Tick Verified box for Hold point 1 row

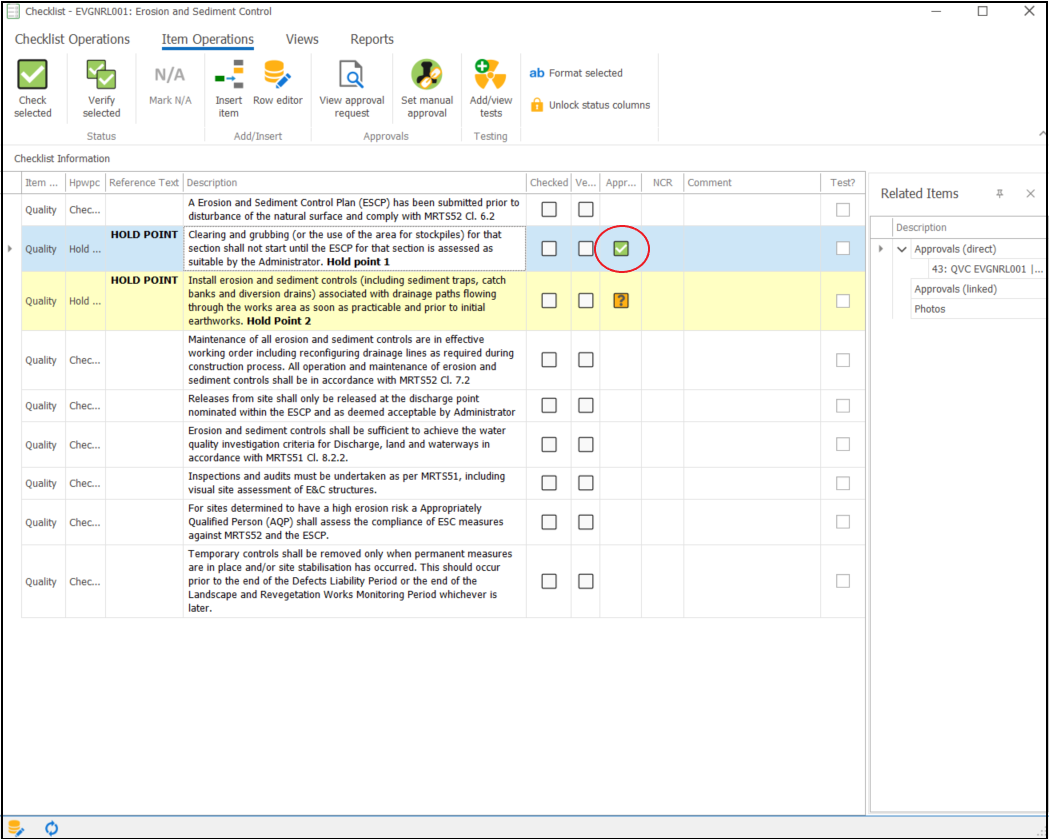[586, 249]
